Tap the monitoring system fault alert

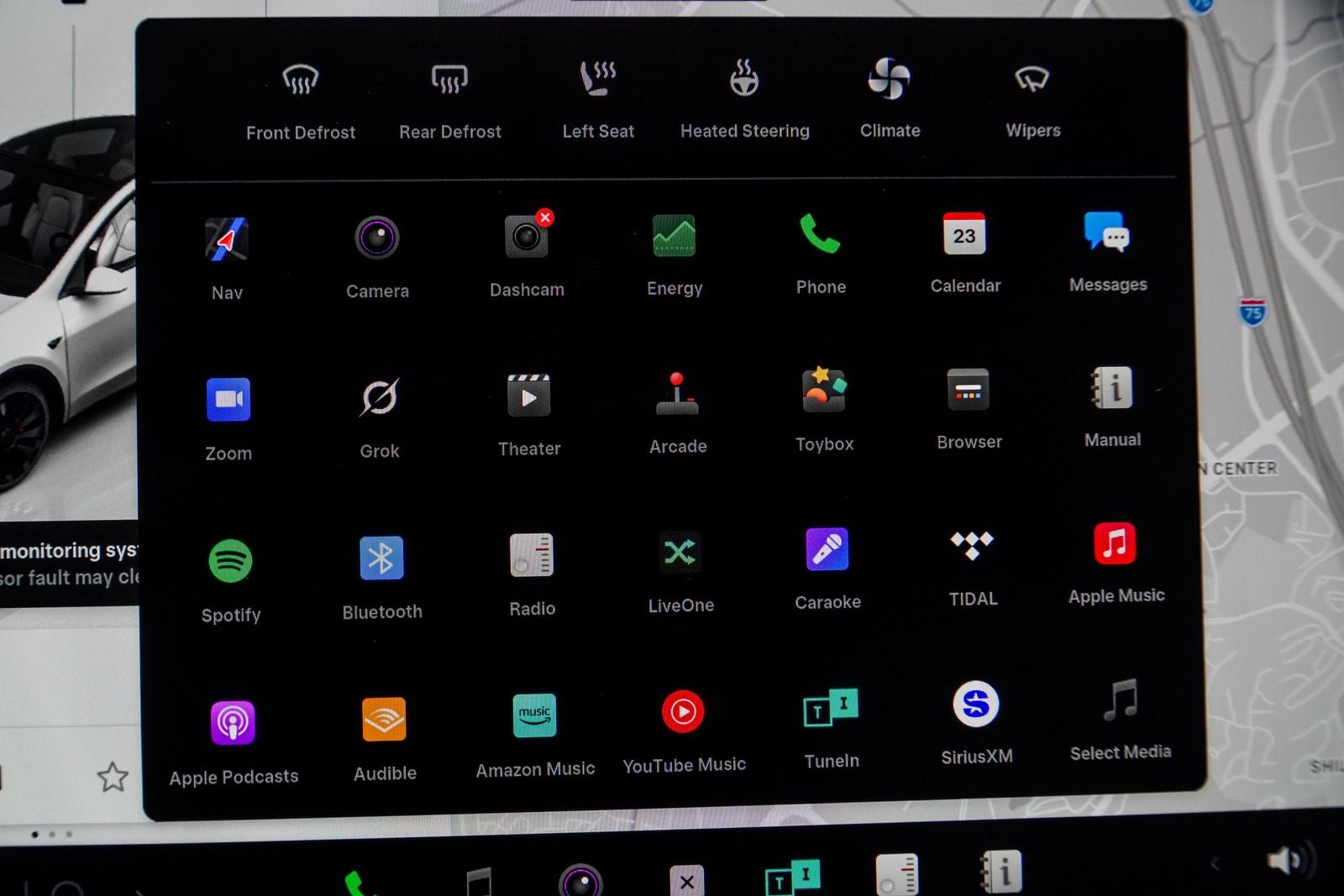tap(69, 563)
